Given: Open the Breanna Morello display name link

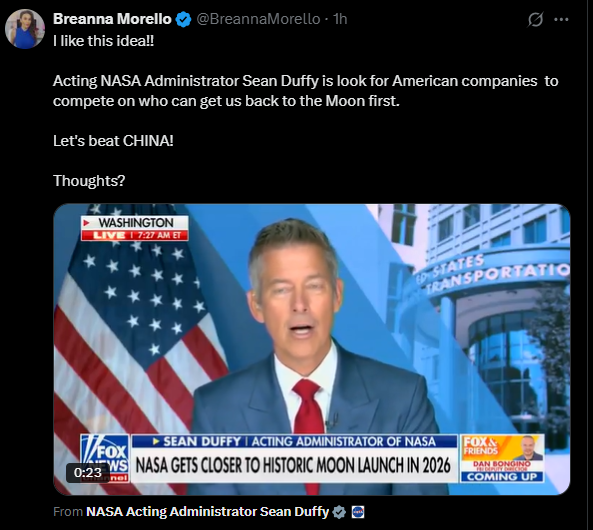Looking at the screenshot, I should click(x=112, y=19).
